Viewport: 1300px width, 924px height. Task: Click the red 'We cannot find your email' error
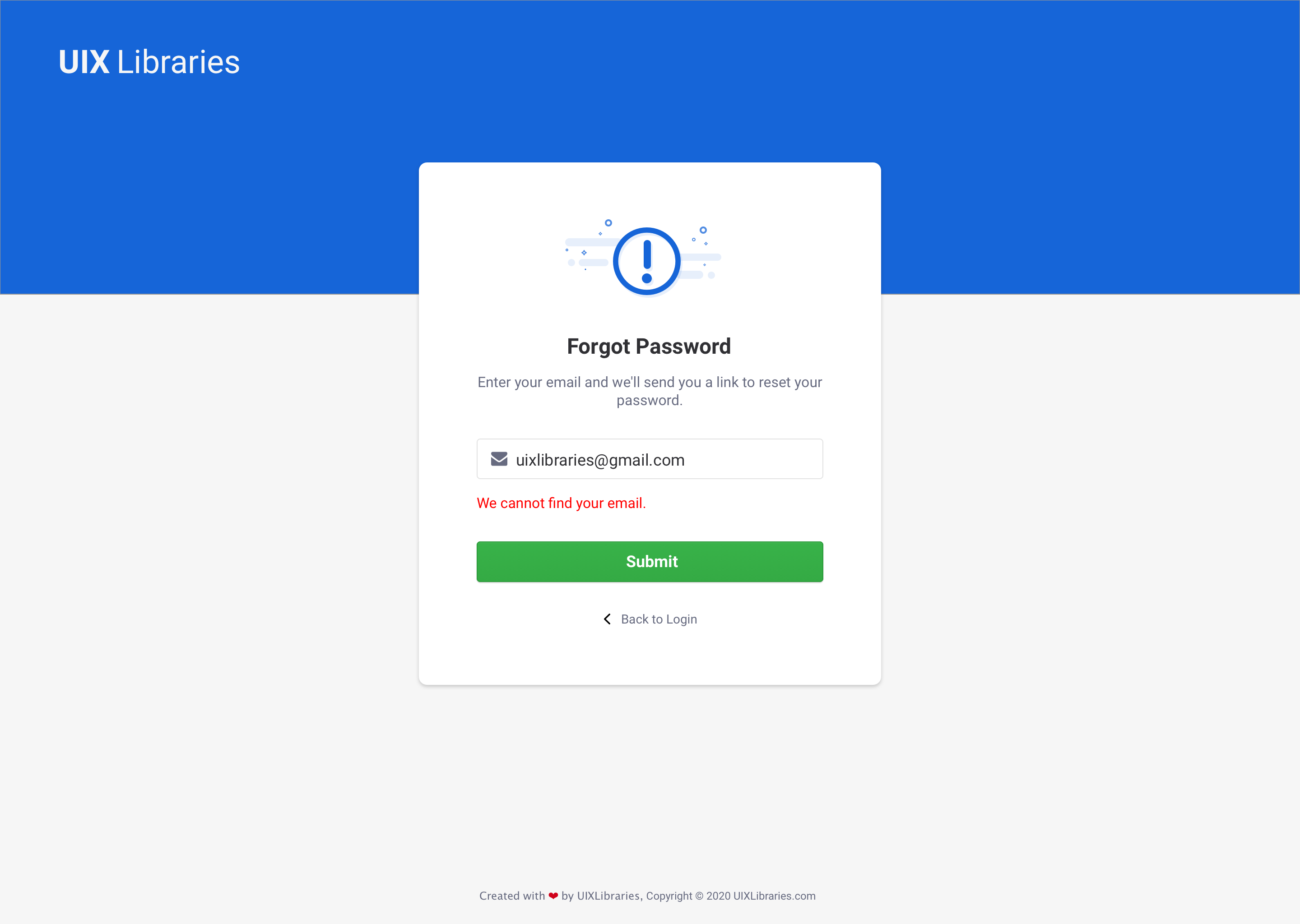(x=561, y=503)
